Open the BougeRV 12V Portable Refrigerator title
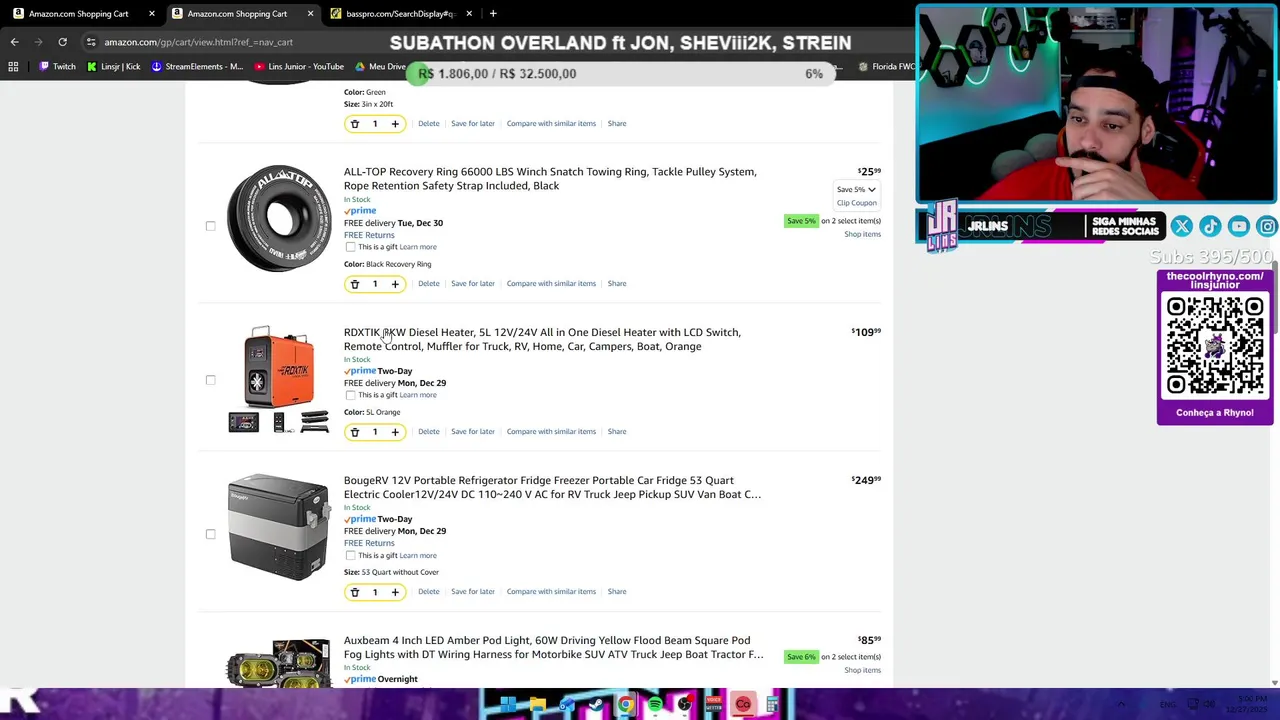The width and height of the screenshot is (1280, 720). [x=552, y=488]
